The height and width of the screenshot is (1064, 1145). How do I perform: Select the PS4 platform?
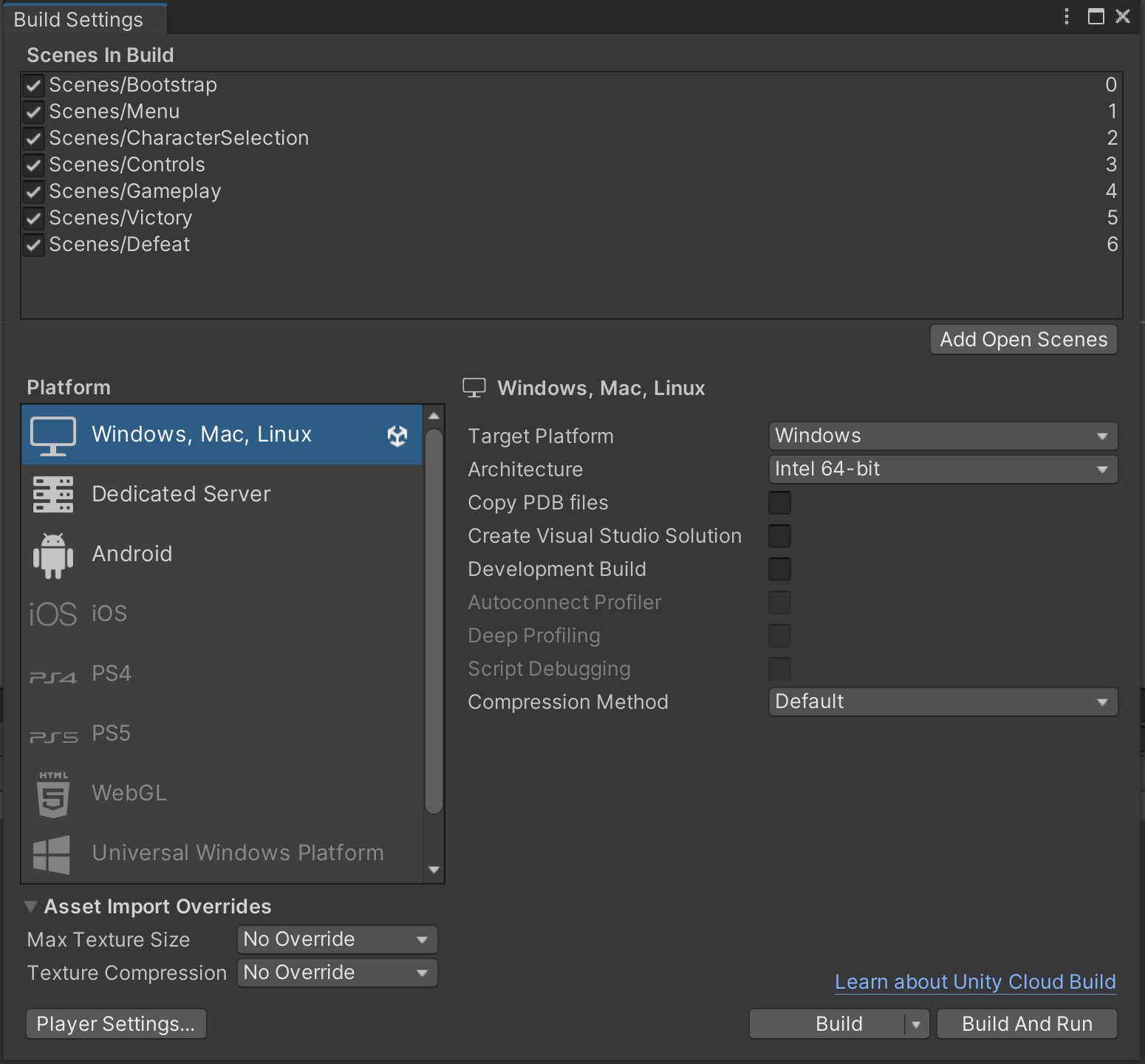(222, 674)
